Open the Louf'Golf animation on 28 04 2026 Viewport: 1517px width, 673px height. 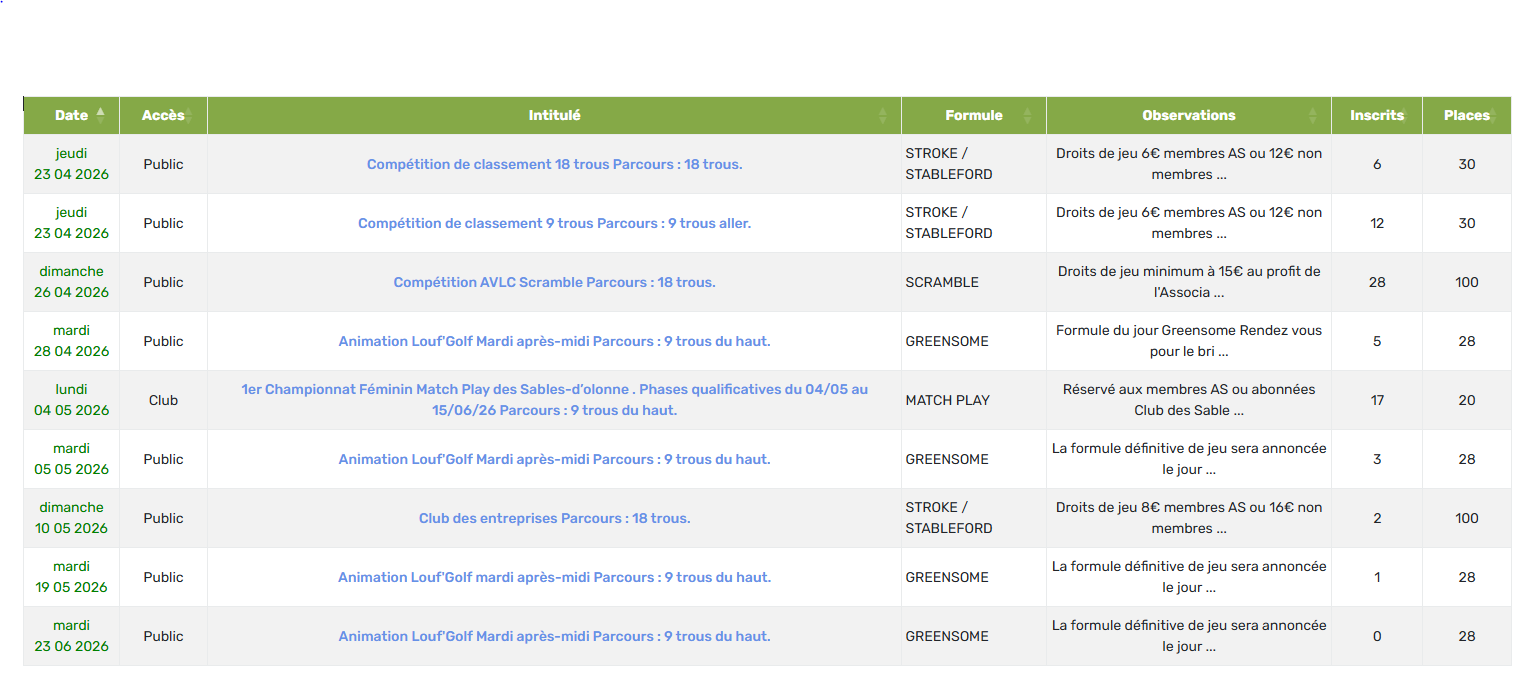(x=554, y=341)
